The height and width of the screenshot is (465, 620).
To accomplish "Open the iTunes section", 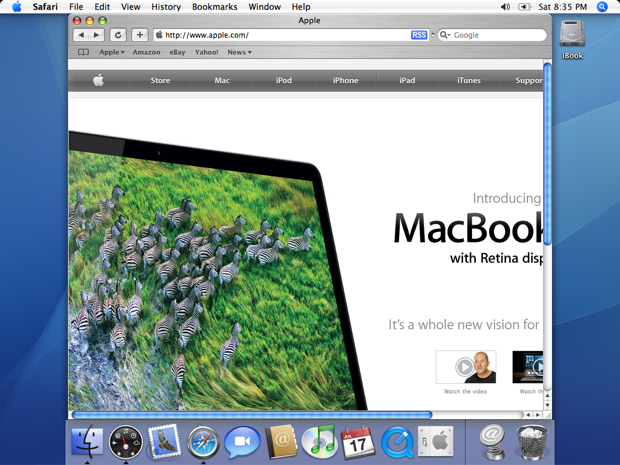I will [x=469, y=80].
